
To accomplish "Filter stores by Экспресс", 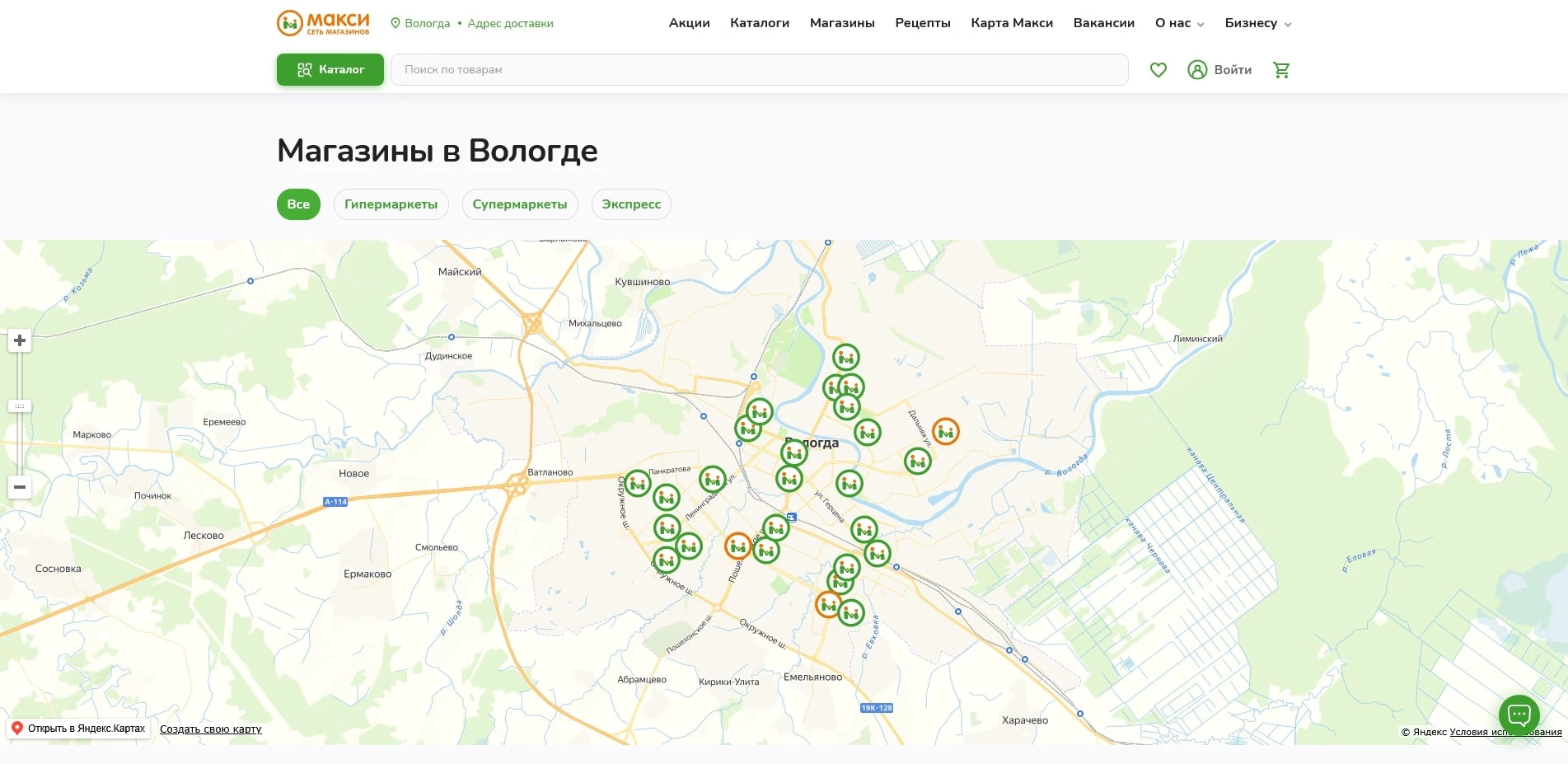I will (x=631, y=204).
